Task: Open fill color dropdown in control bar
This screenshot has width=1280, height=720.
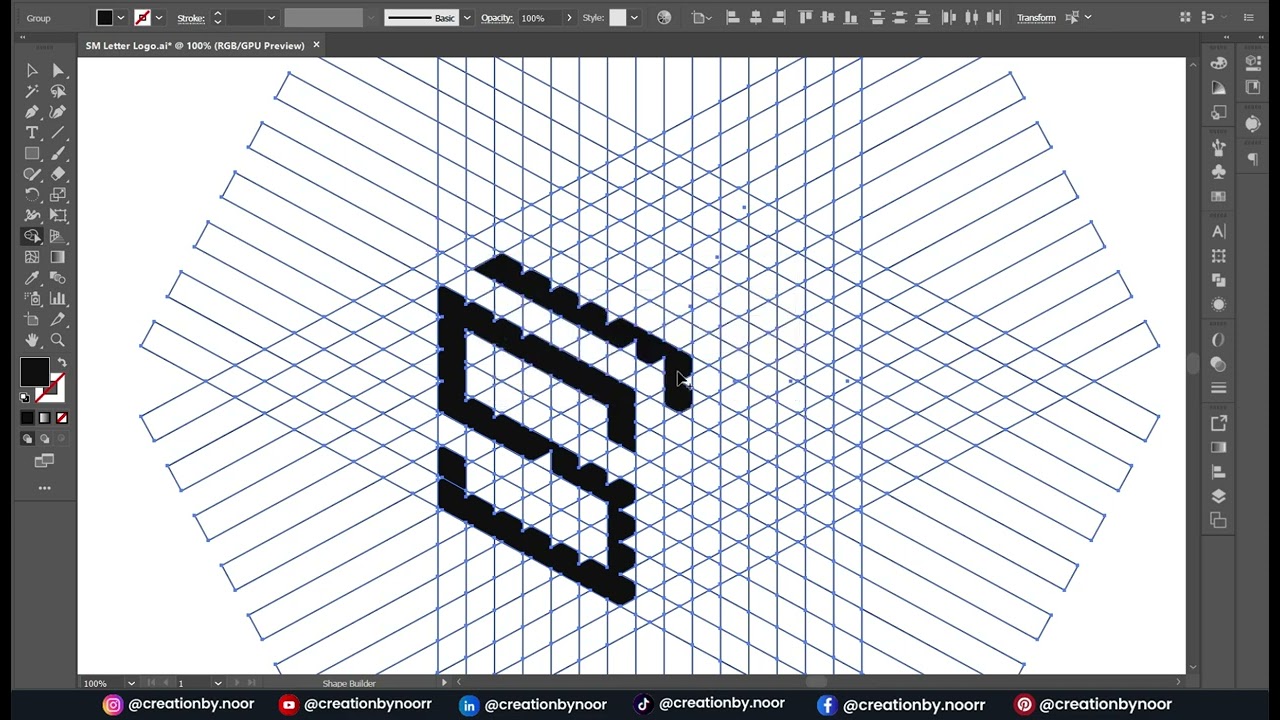Action: click(x=120, y=18)
